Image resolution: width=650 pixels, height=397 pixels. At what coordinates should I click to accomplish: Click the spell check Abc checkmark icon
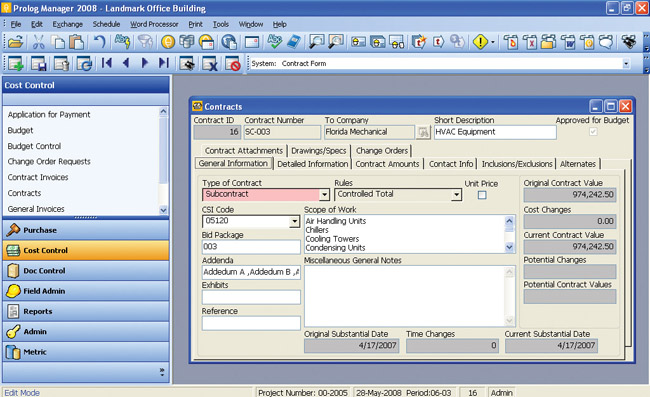(274, 41)
